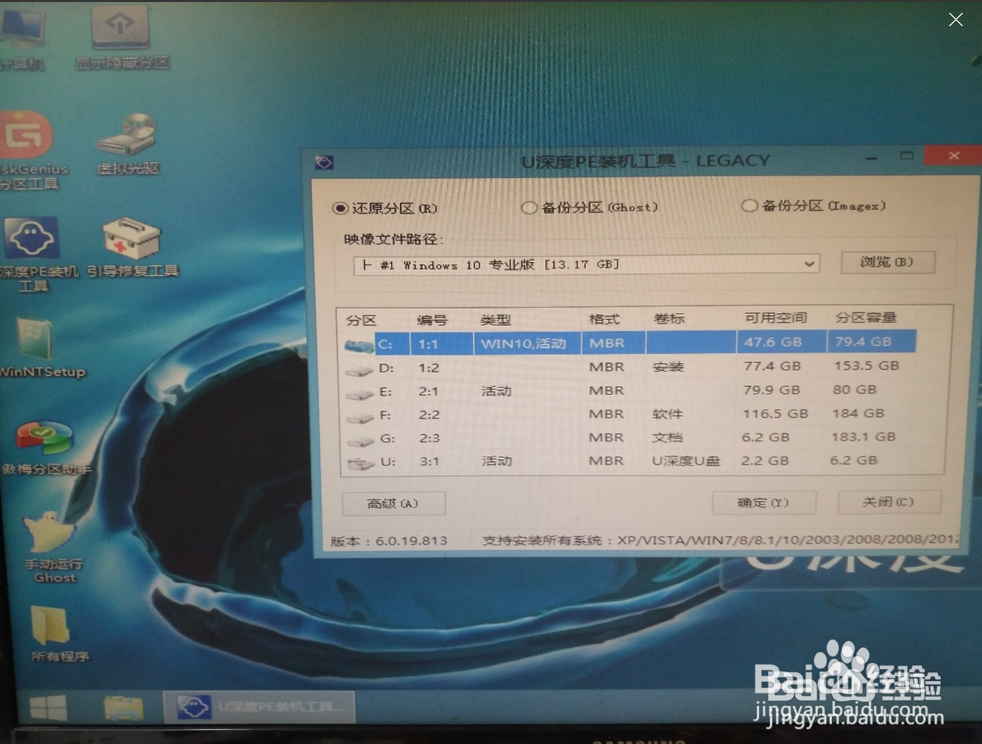Viewport: 982px width, 744px height.
Task: Click the Windows 10 专业版 image path combo box
Action: coord(586,265)
